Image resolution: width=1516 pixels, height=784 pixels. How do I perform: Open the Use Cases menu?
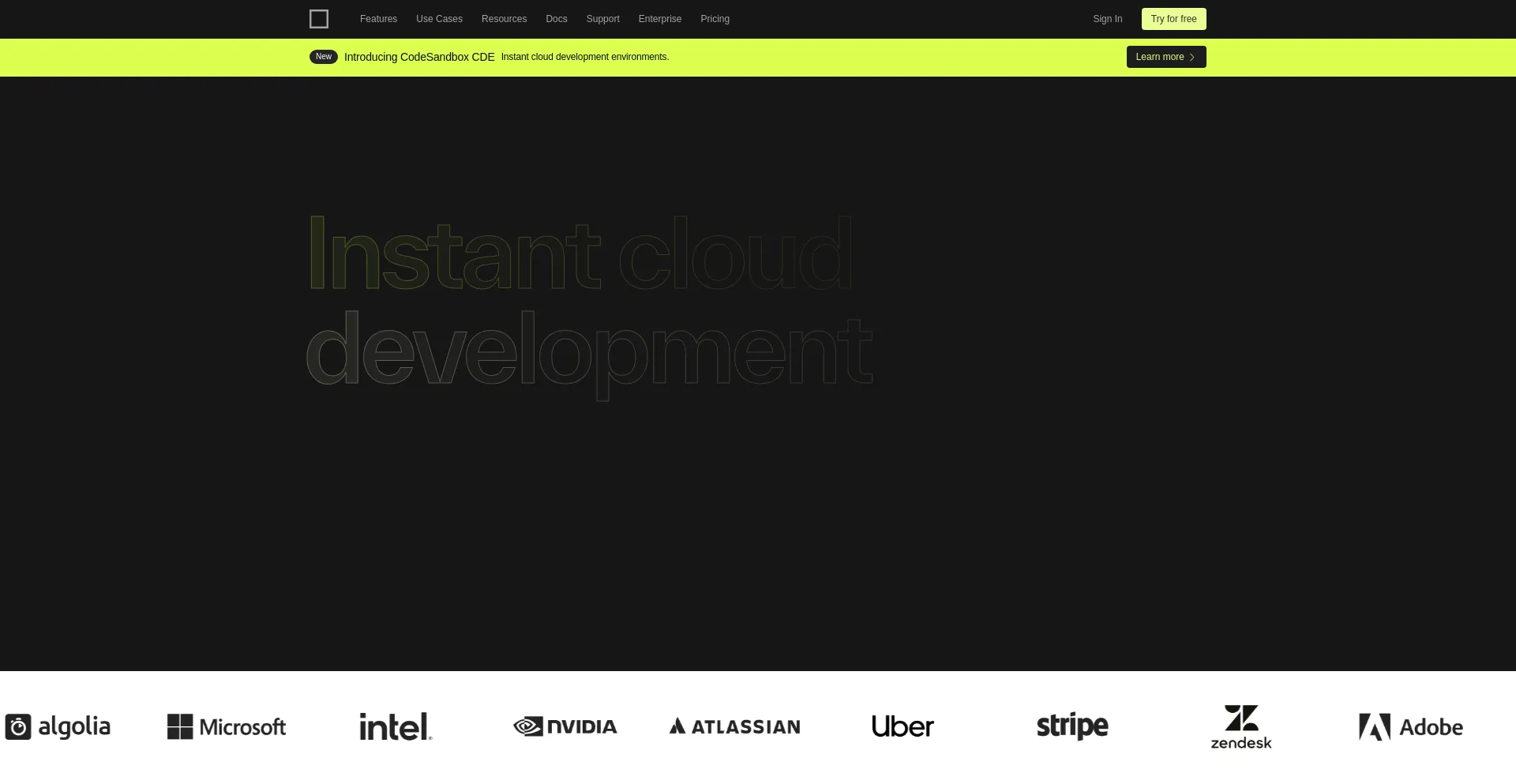pos(439,18)
